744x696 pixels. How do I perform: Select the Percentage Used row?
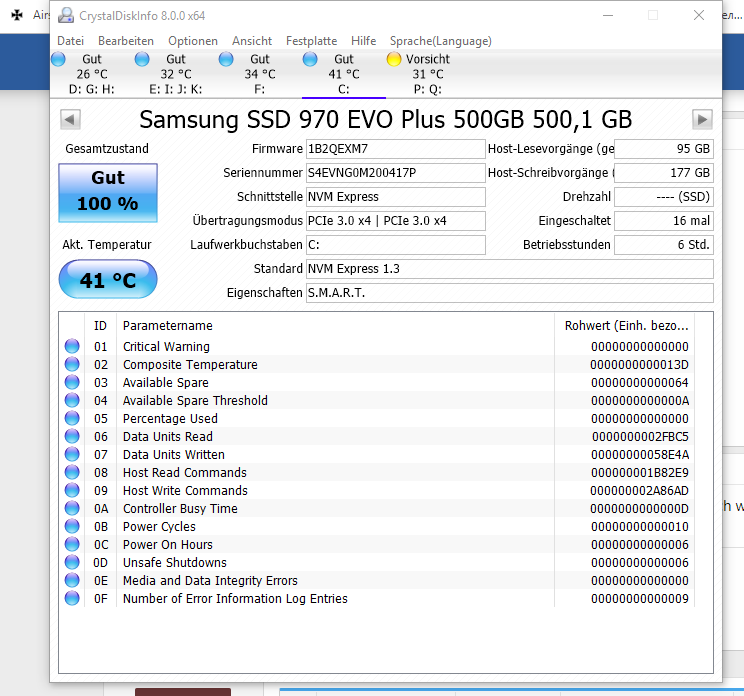tap(377, 419)
